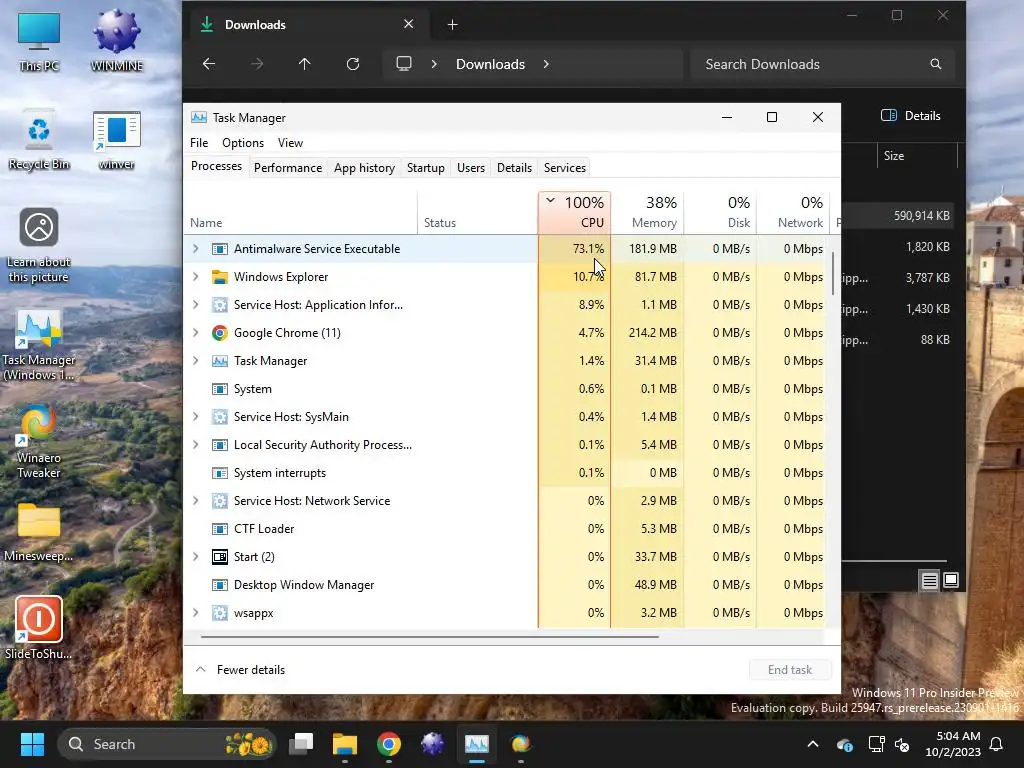Open the Minesweeper taskbar icon
Viewport: 1024px width, 768px height.
click(x=432, y=744)
